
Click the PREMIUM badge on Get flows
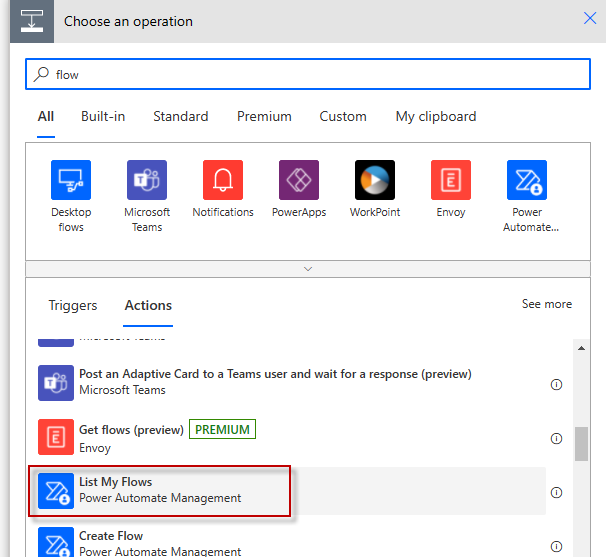[222, 429]
